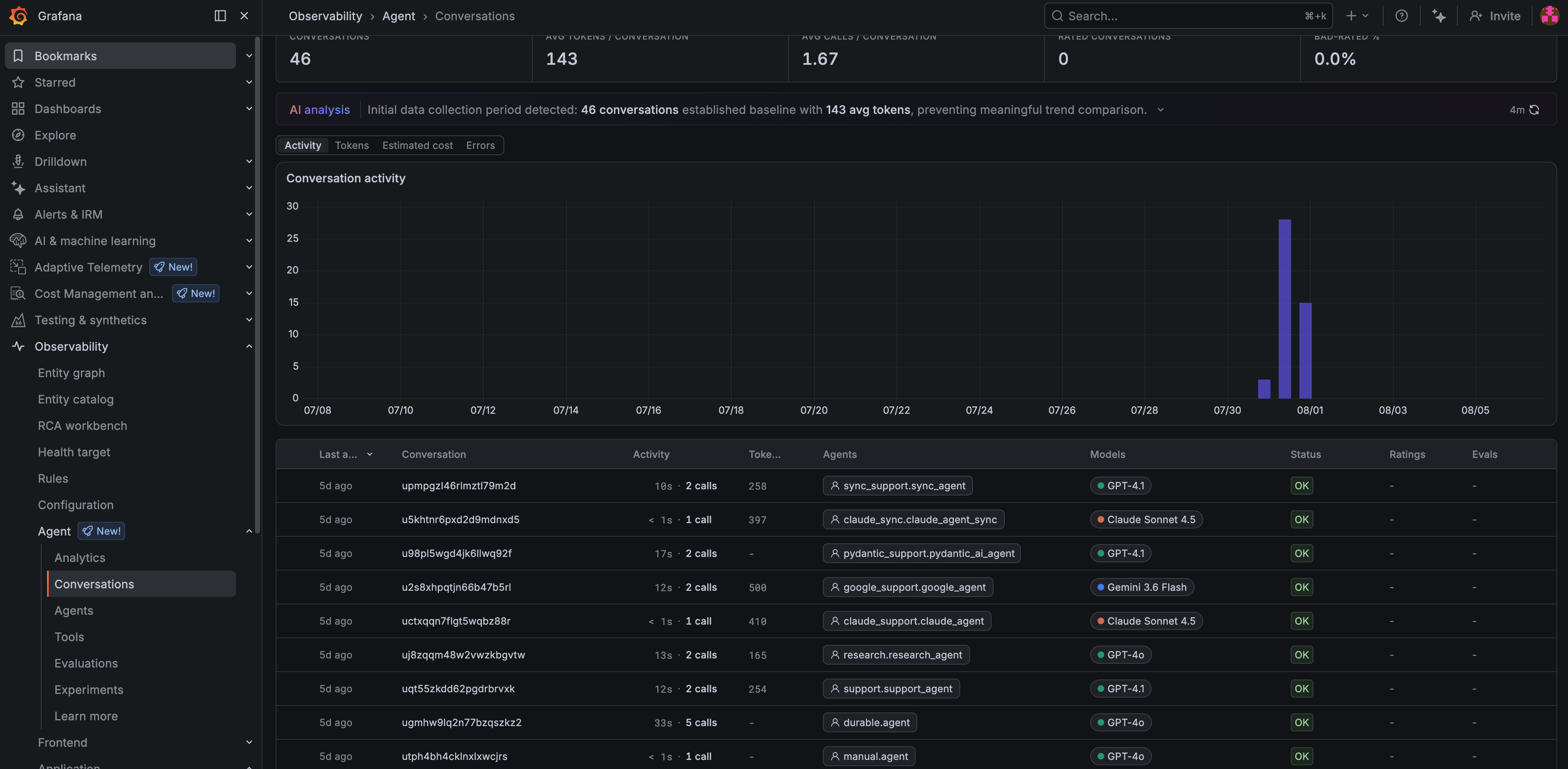
Task: Click the search magnifier icon
Action: click(x=1058, y=16)
